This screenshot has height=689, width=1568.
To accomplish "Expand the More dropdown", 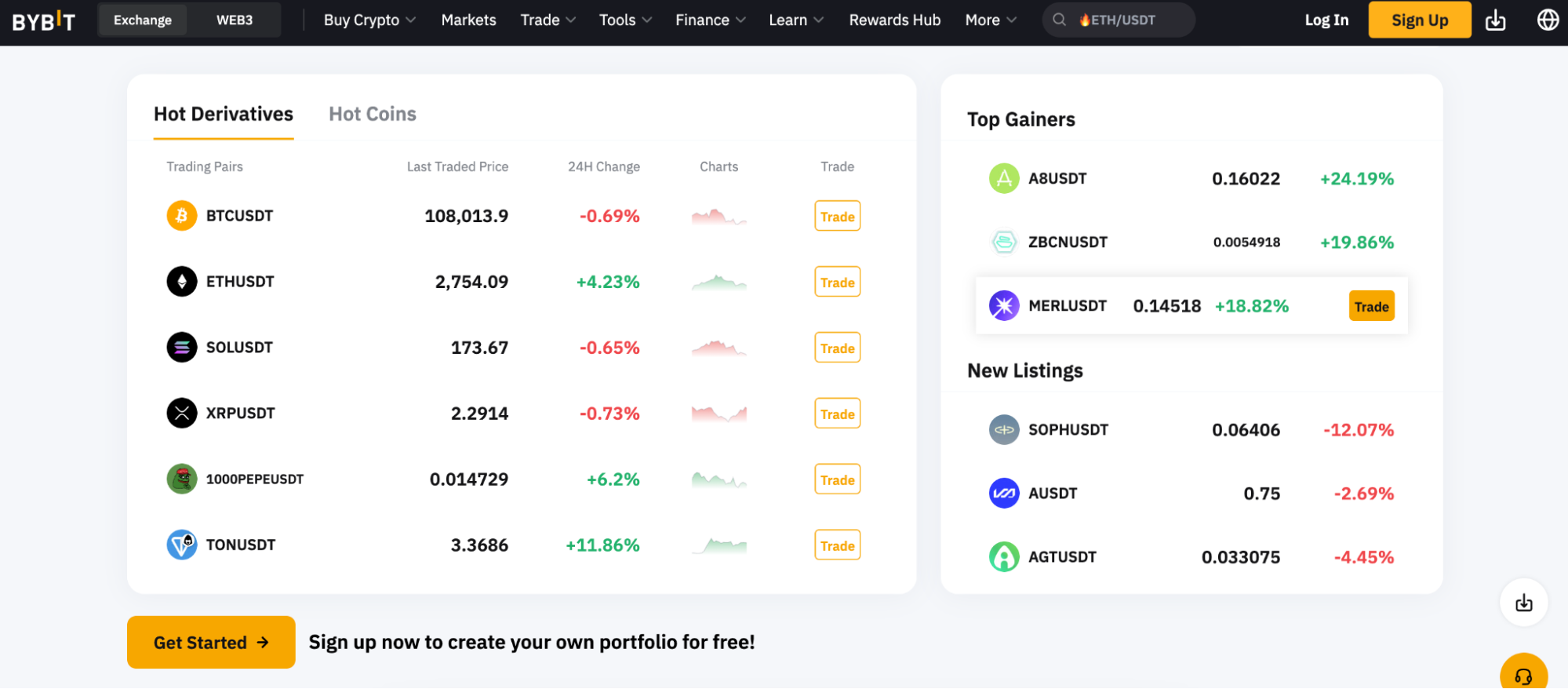I will click(x=991, y=20).
